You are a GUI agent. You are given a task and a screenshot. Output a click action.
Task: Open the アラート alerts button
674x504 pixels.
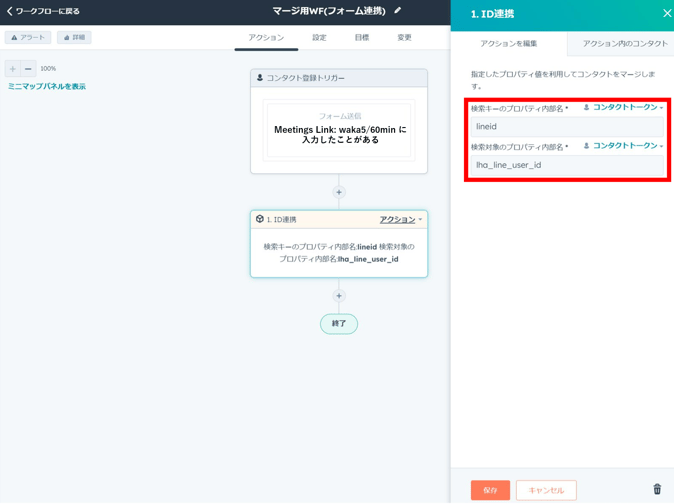point(28,38)
